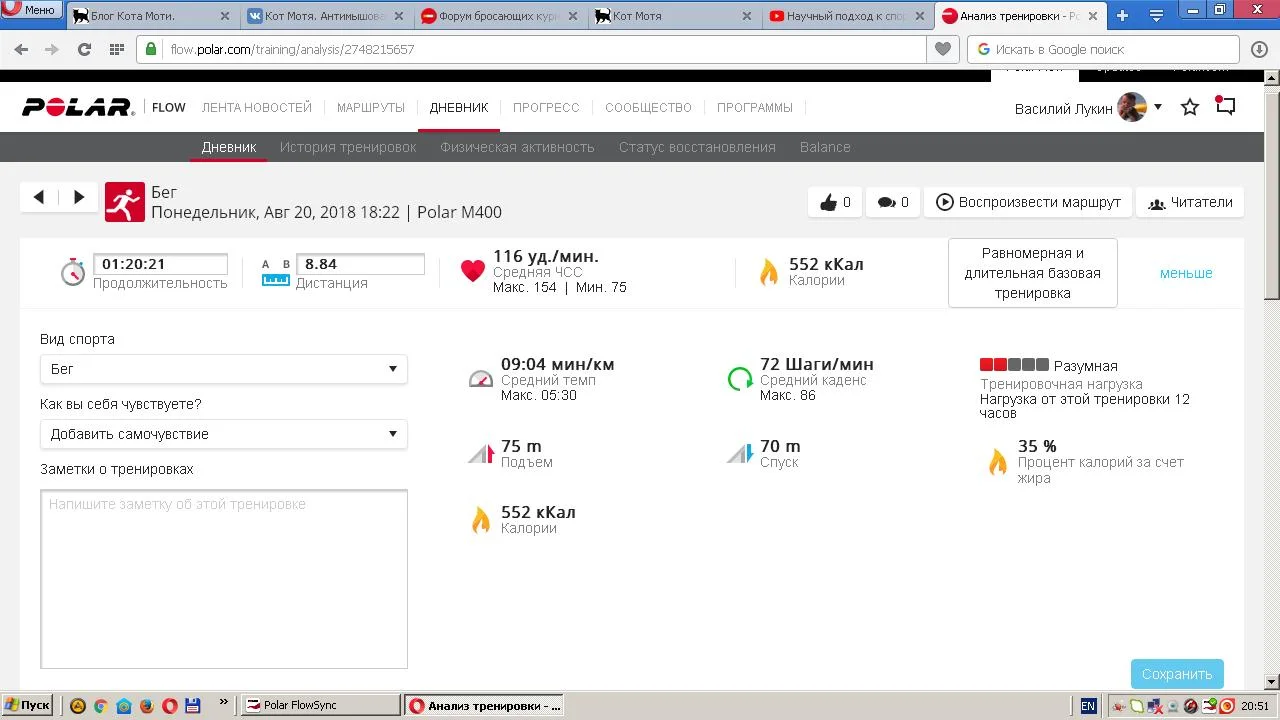Switch to the Блог Кота Моти browser tab
Screen dimensions: 1280x720
(x=150, y=16)
